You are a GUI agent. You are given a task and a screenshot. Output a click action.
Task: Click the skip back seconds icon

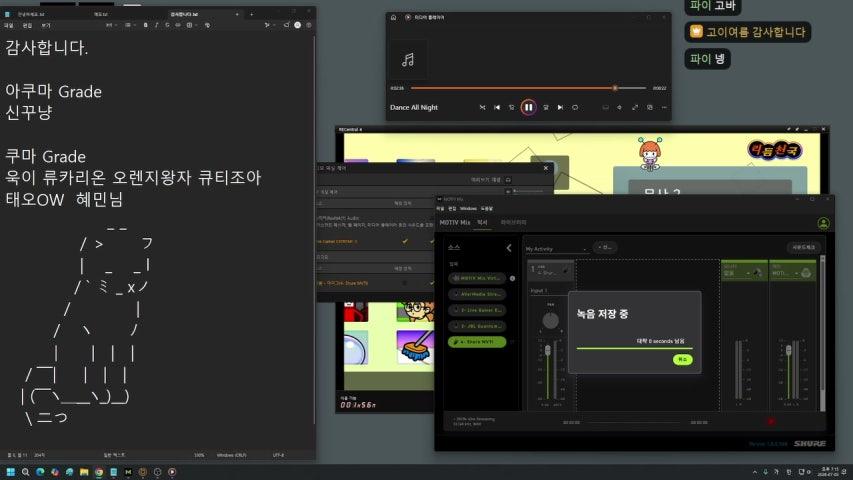click(511, 108)
